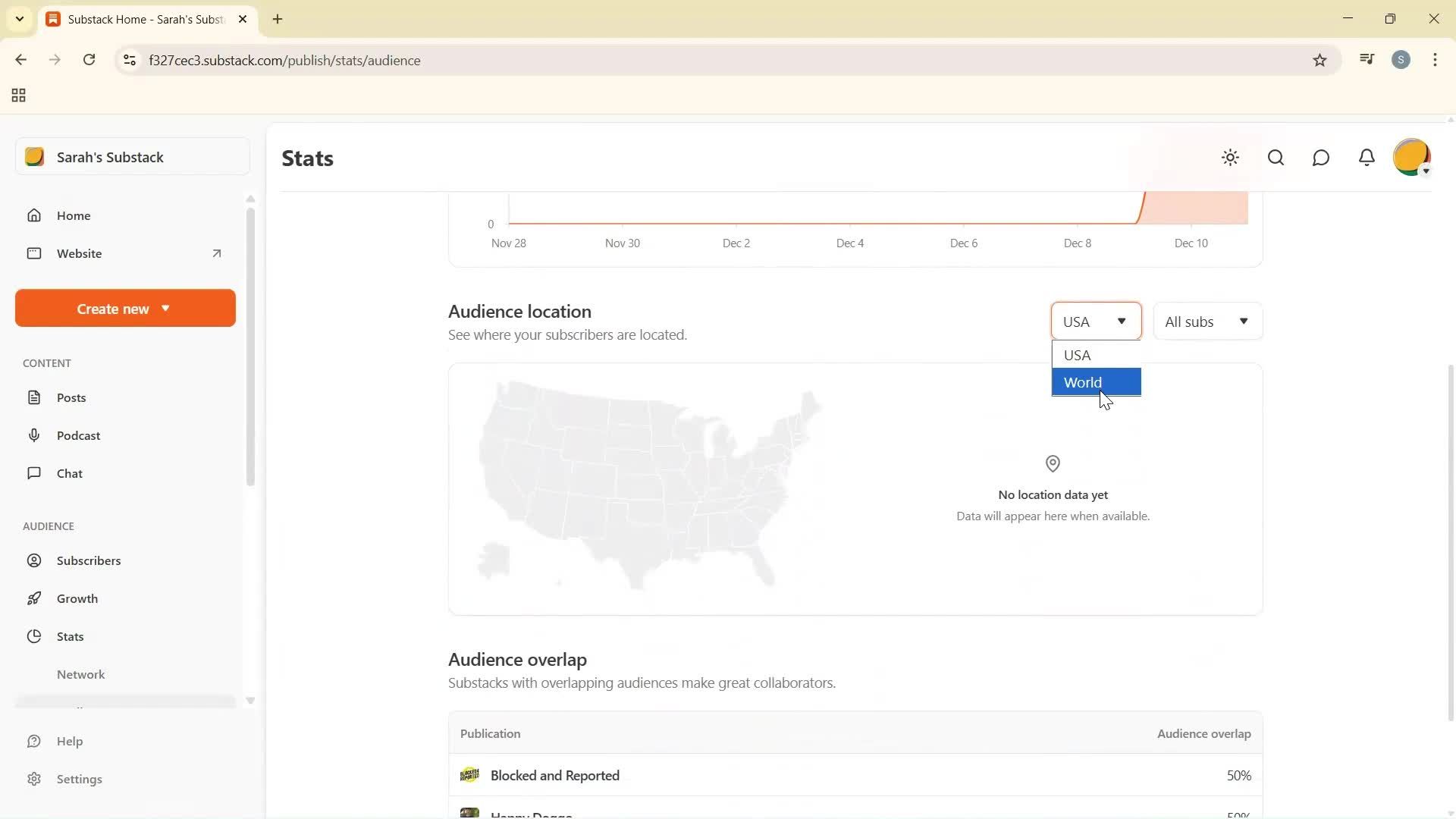Viewport: 1456px width, 819px height.
Task: Enable Stats view in sidebar
Action: coord(69,636)
